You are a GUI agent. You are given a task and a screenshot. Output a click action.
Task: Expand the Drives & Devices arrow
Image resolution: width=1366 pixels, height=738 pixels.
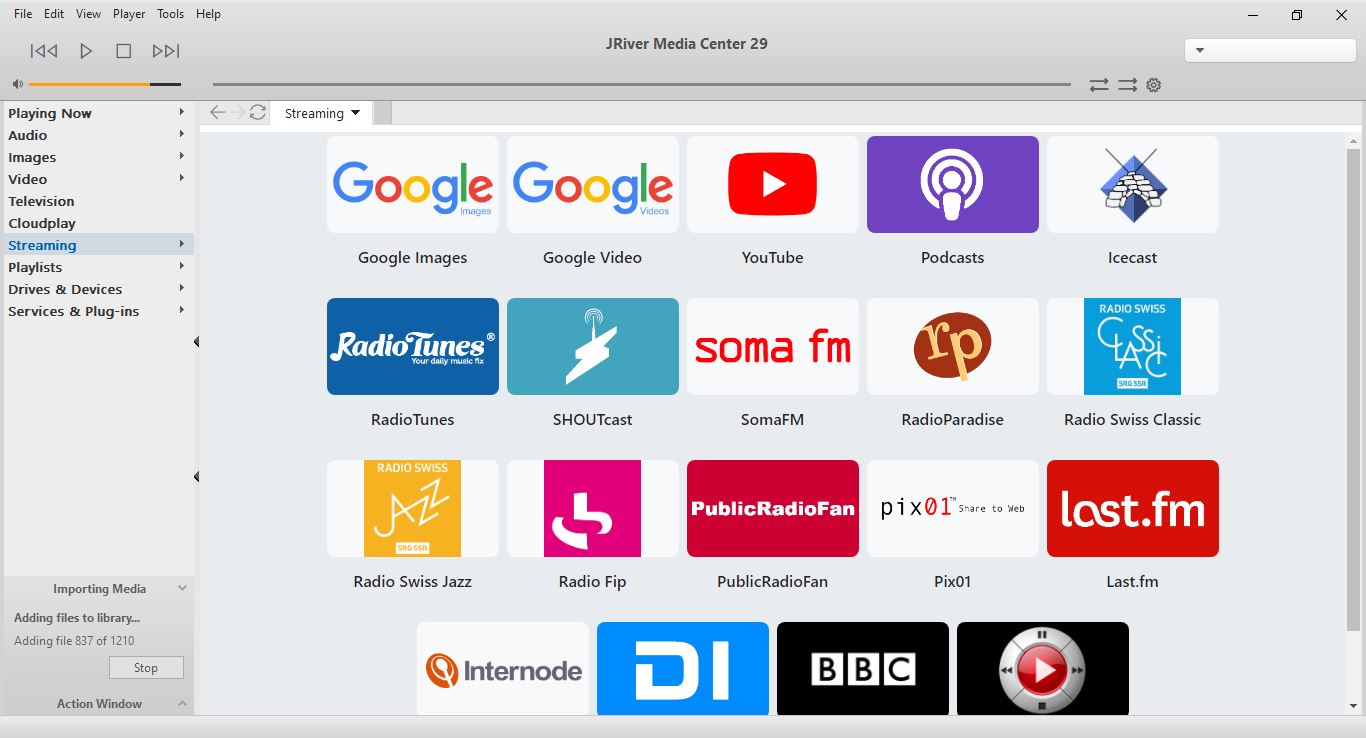point(182,288)
